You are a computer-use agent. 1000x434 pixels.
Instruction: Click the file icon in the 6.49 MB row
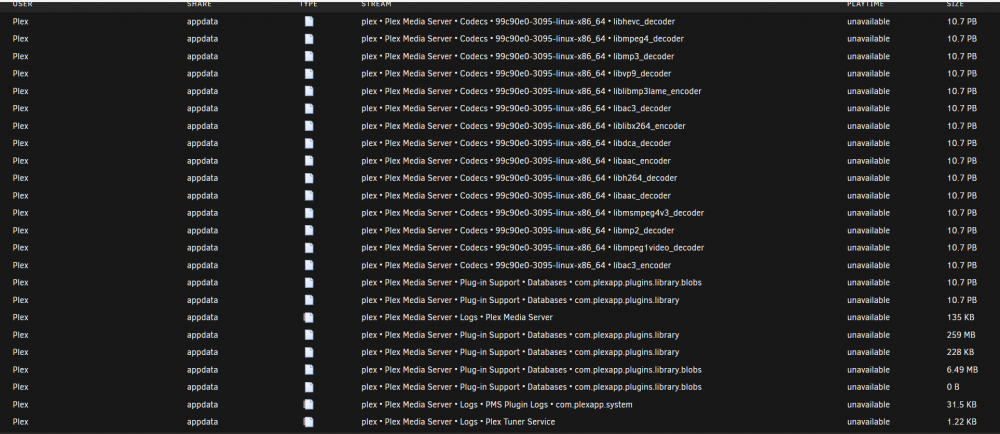(309, 370)
